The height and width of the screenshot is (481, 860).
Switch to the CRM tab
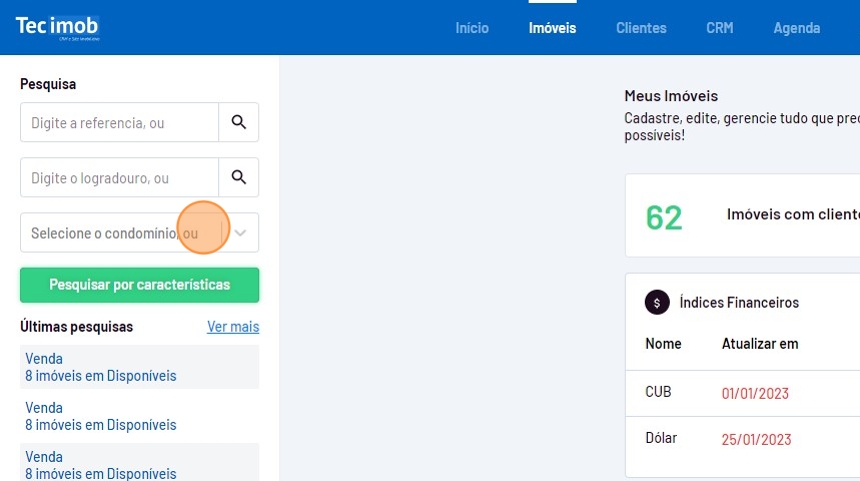tap(719, 28)
